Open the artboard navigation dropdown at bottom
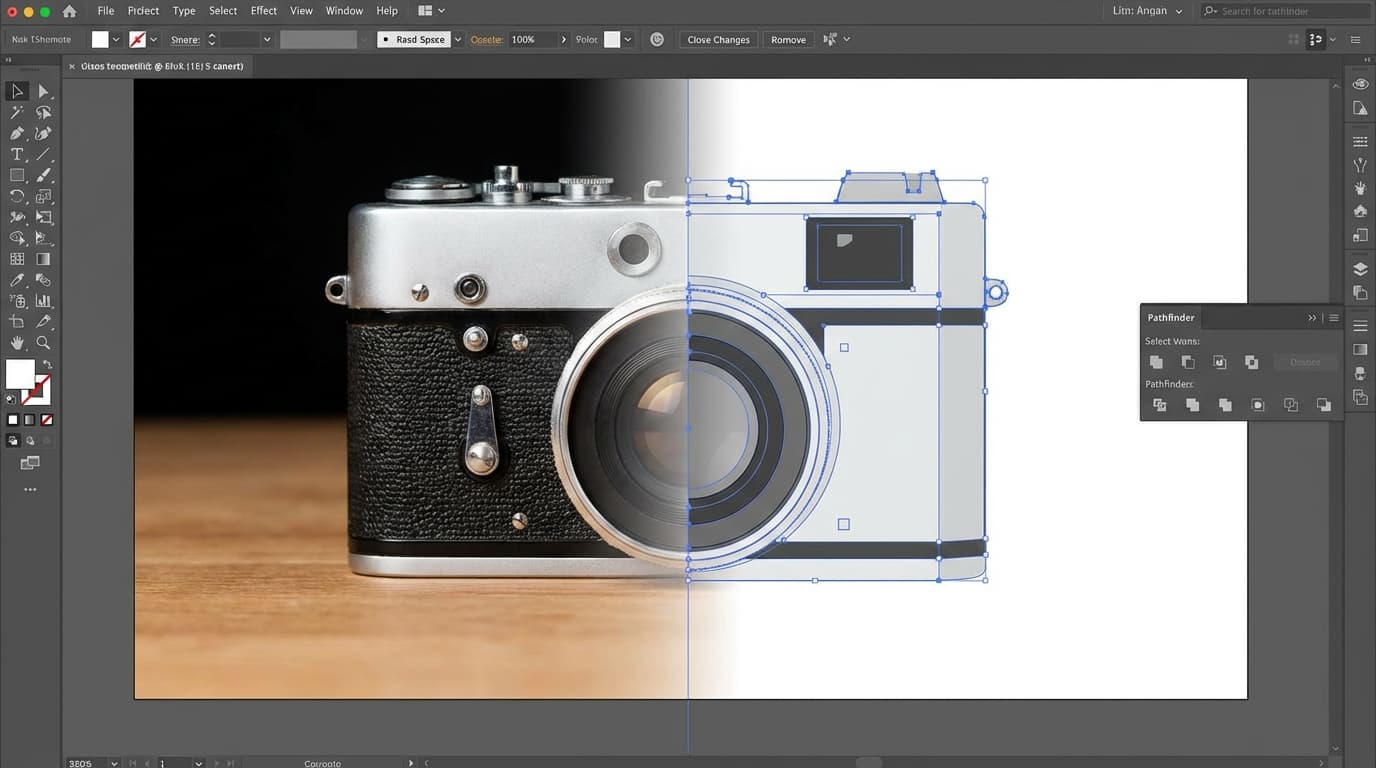1376x768 pixels. pos(197,763)
